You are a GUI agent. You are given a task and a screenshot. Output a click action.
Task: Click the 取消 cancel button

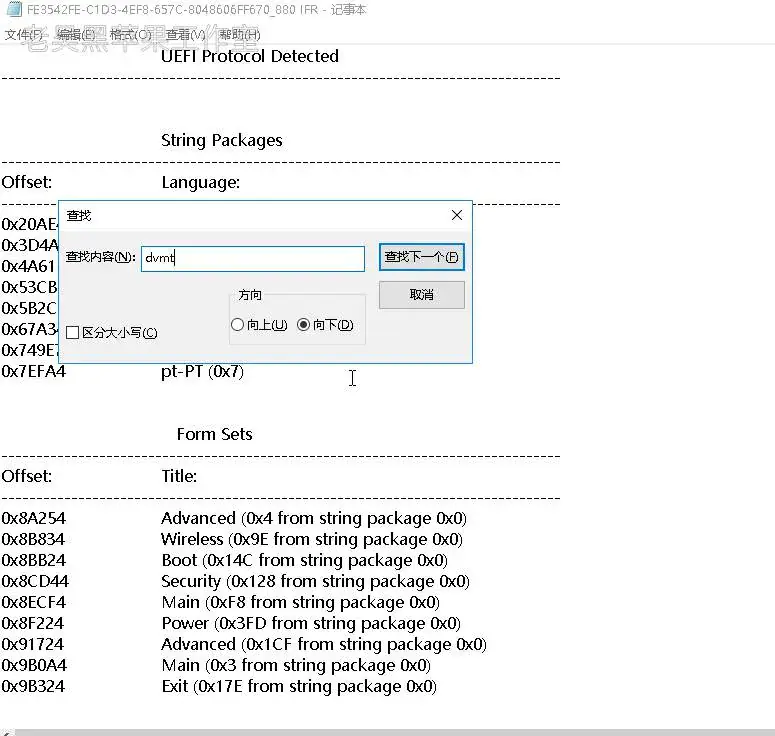[x=422, y=295]
